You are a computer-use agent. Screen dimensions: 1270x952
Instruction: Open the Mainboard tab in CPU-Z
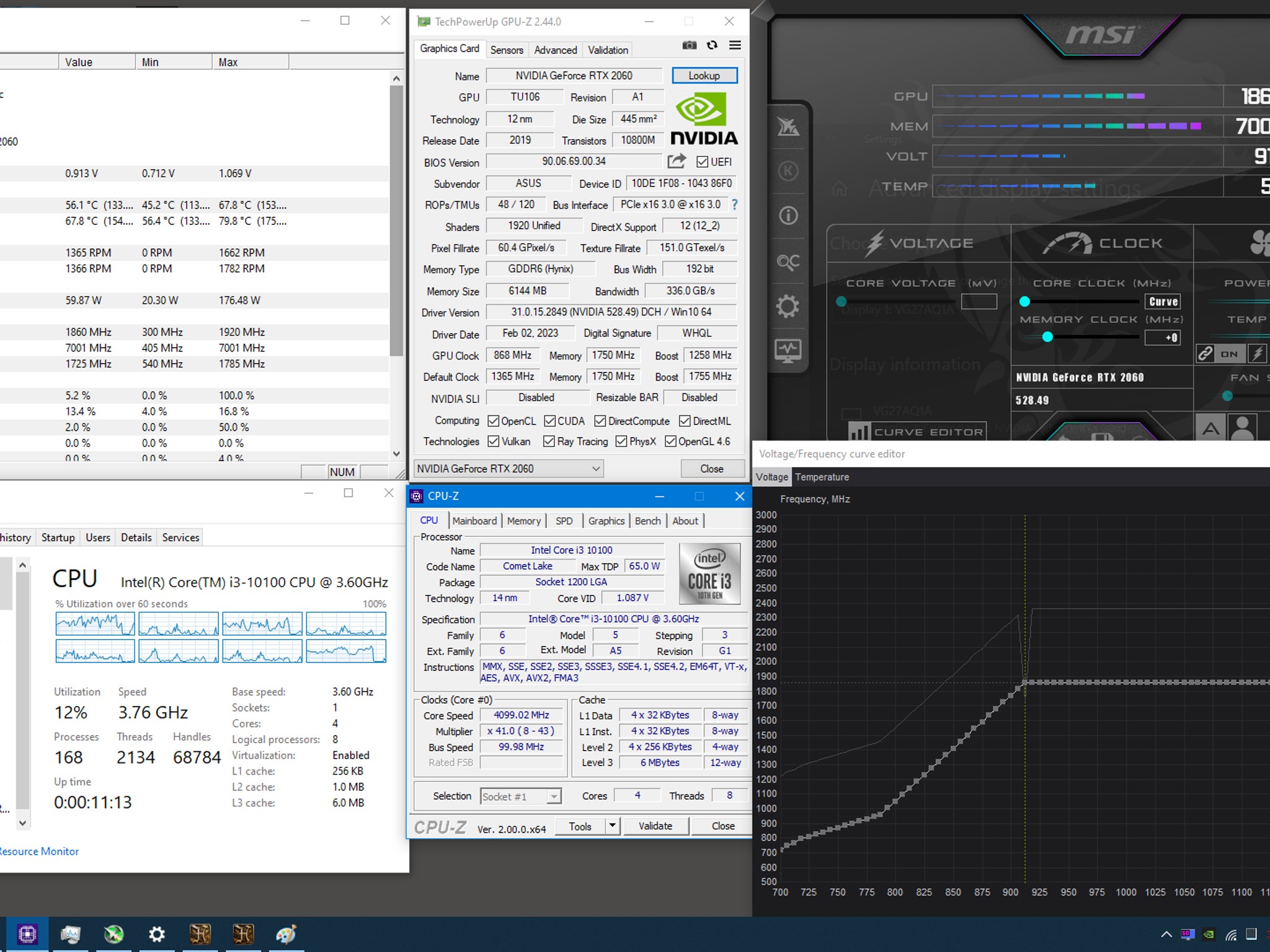pos(474,521)
